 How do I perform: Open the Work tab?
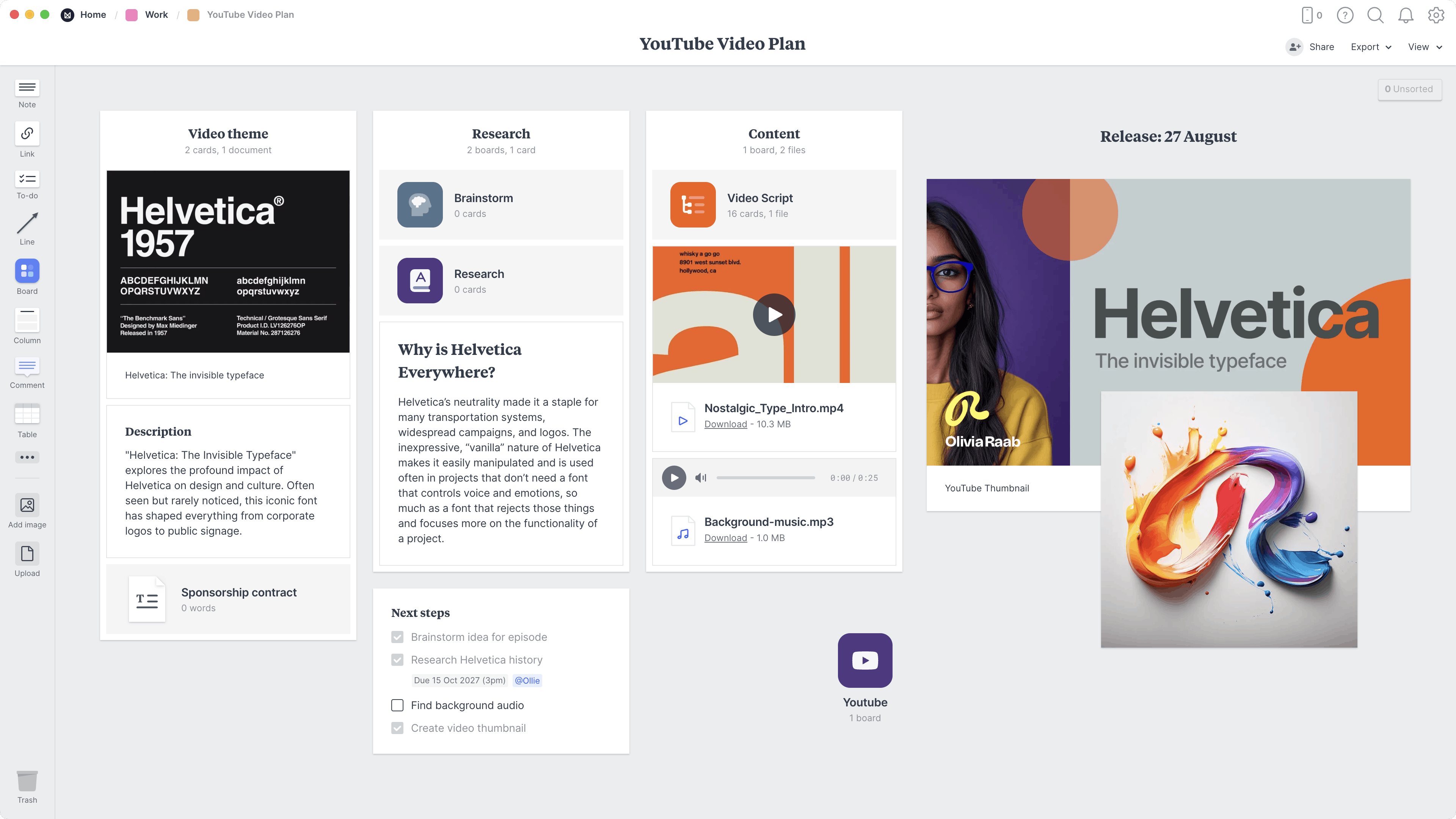155,14
